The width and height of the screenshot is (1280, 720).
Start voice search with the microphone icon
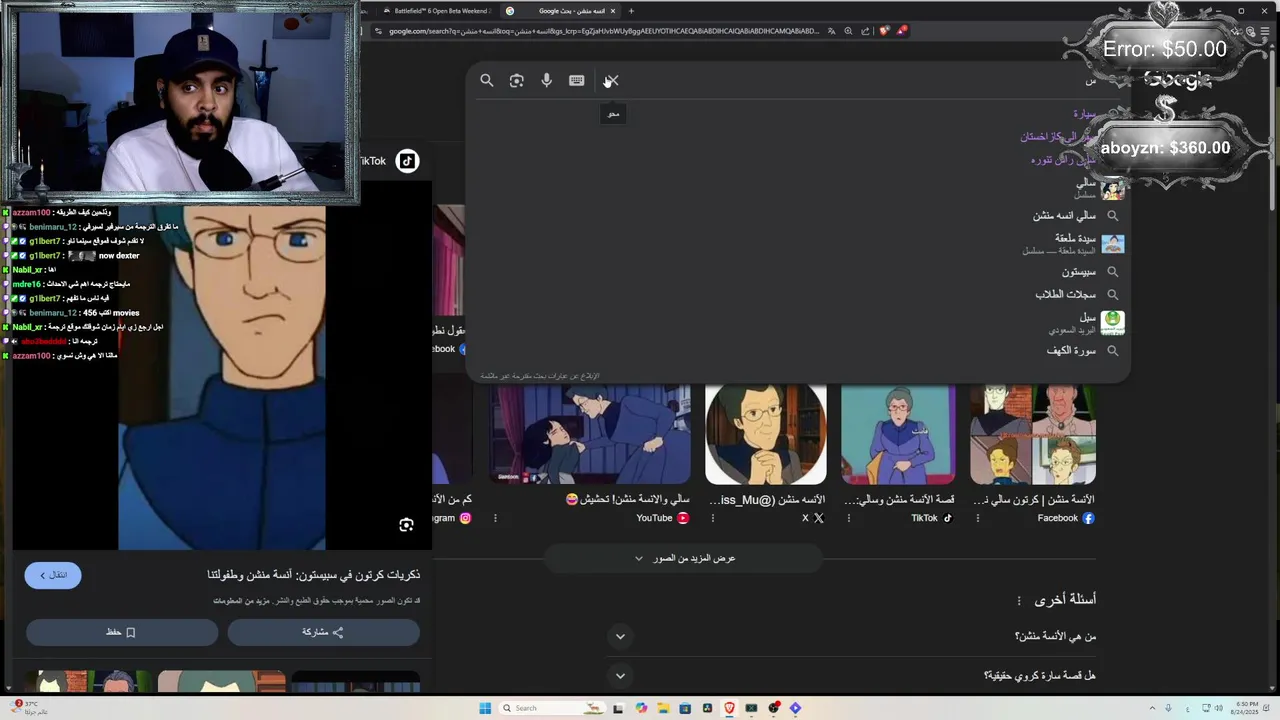click(x=547, y=81)
